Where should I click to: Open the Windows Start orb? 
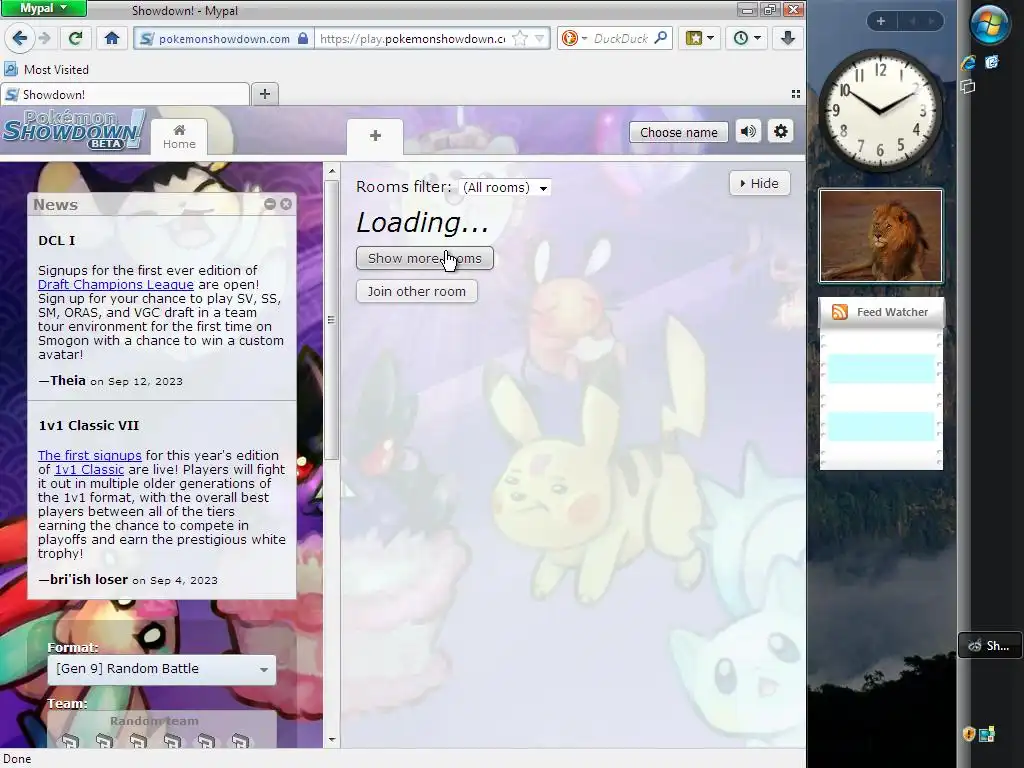click(989, 24)
